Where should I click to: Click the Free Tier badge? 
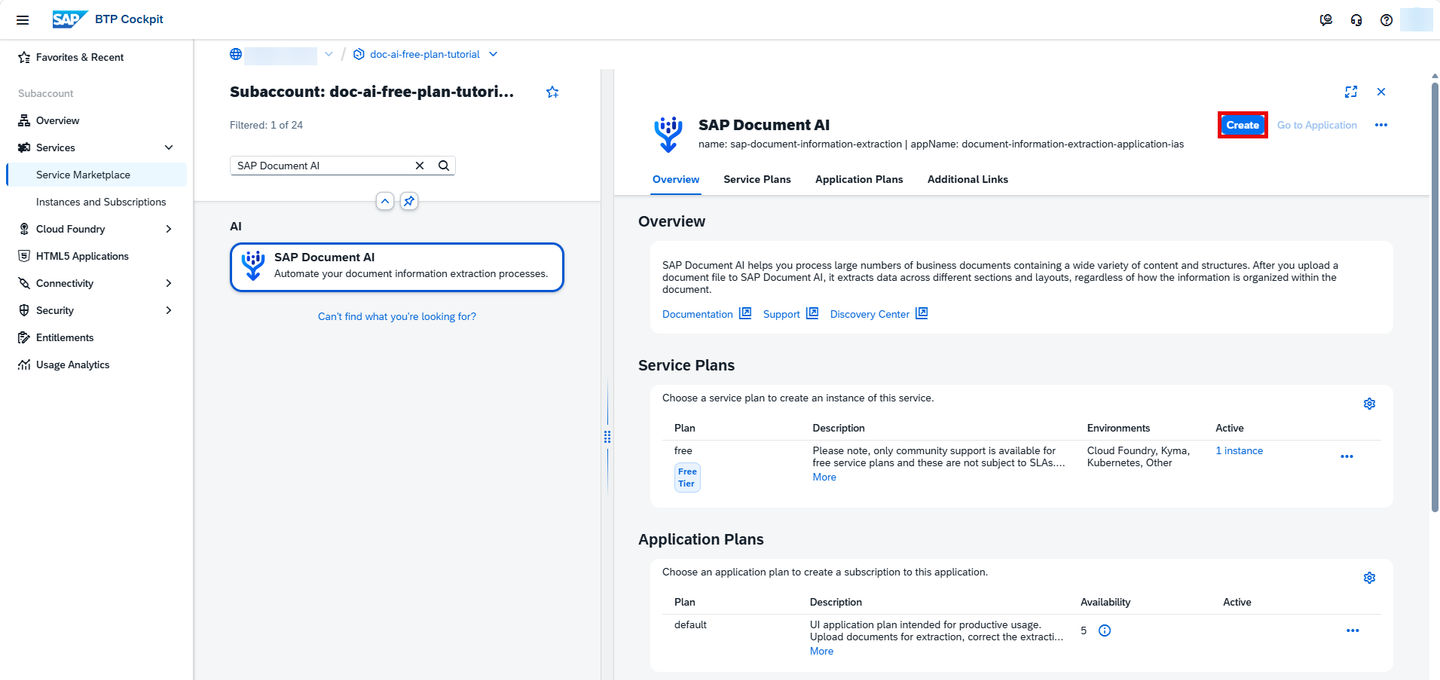click(x=687, y=478)
